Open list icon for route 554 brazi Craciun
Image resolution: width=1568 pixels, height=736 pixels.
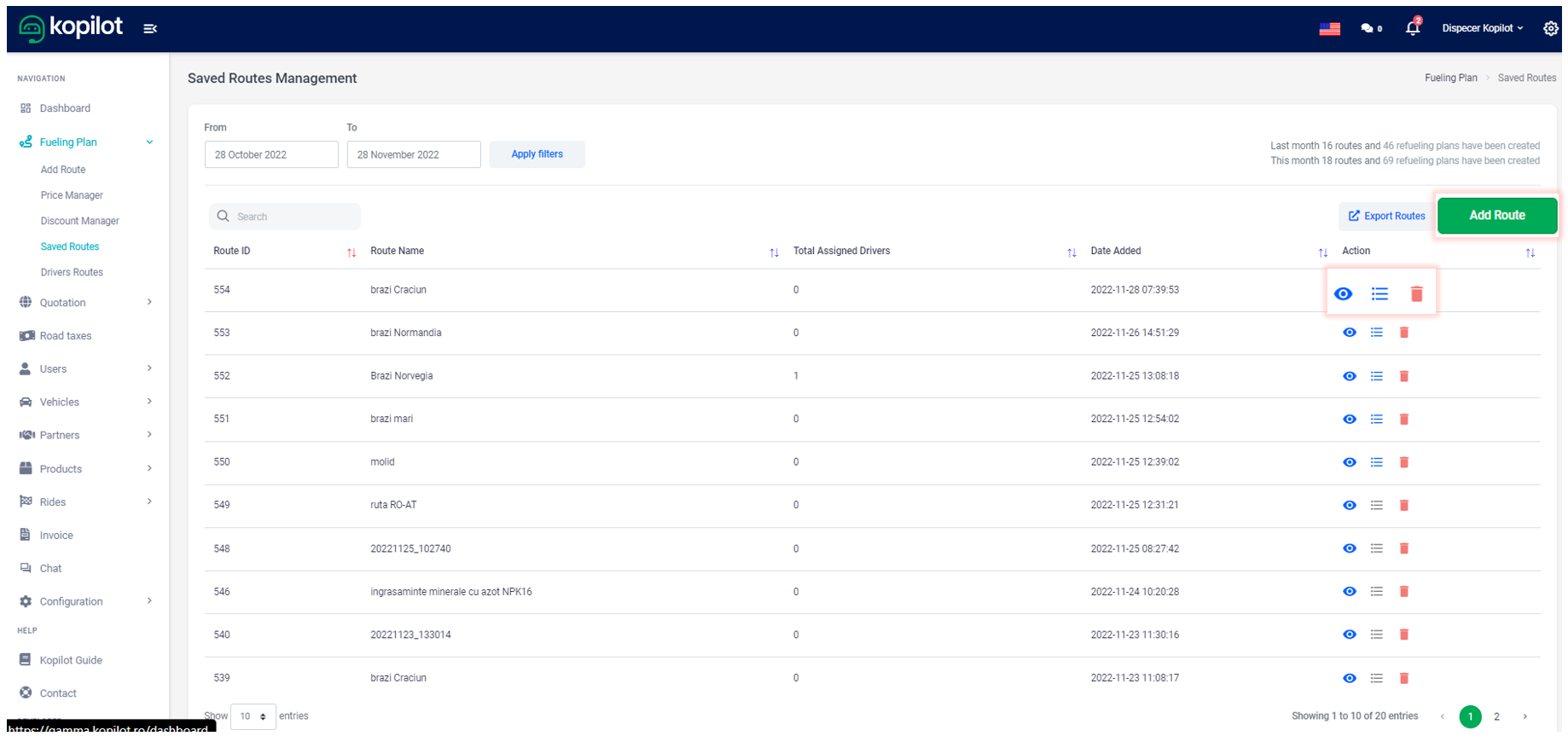point(1379,294)
